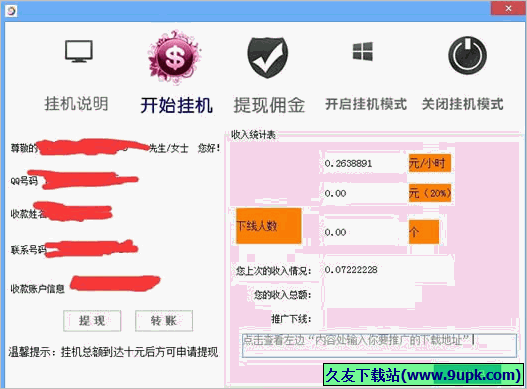Click the Windows logo icon

pos(363,51)
